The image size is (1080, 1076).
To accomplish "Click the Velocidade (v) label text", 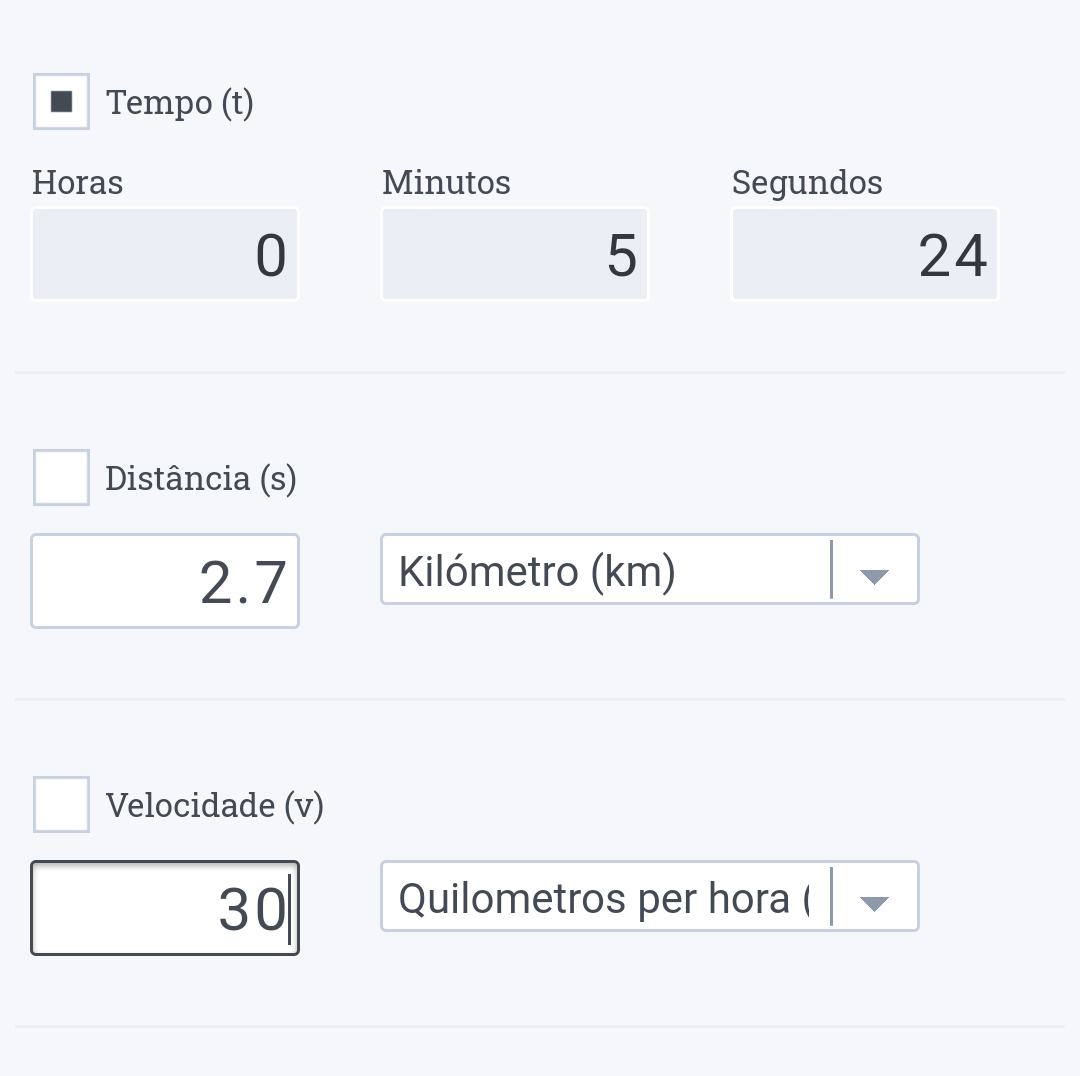I will coord(215,805).
